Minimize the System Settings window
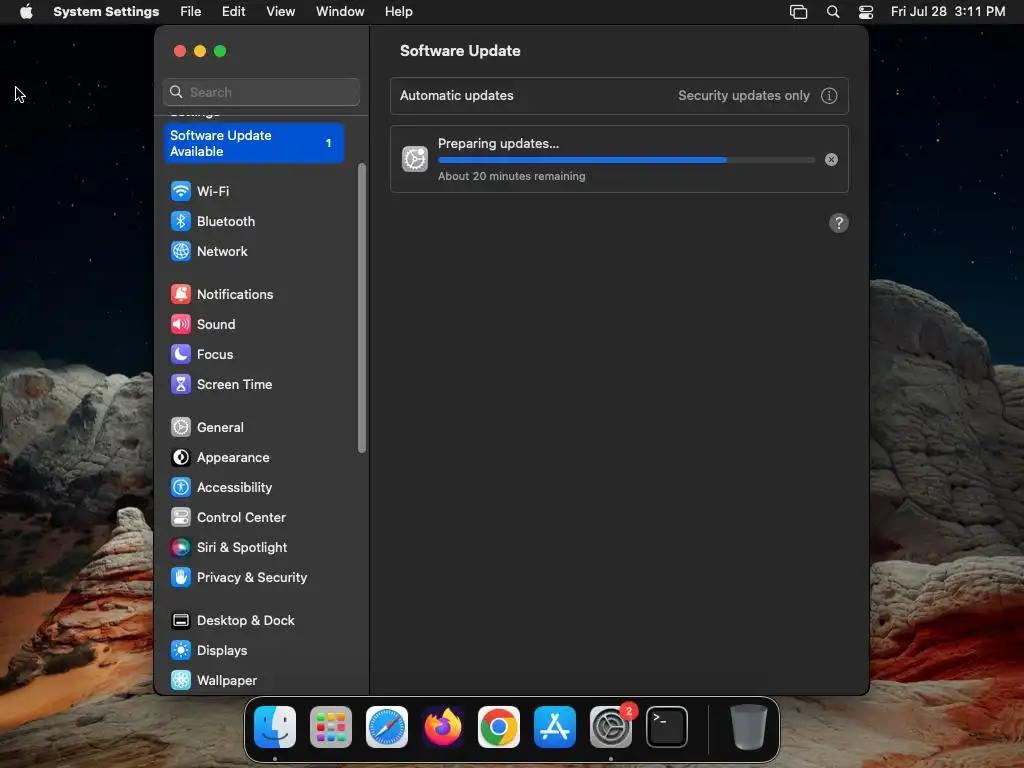Screen dimensions: 1024x768 click(200, 51)
